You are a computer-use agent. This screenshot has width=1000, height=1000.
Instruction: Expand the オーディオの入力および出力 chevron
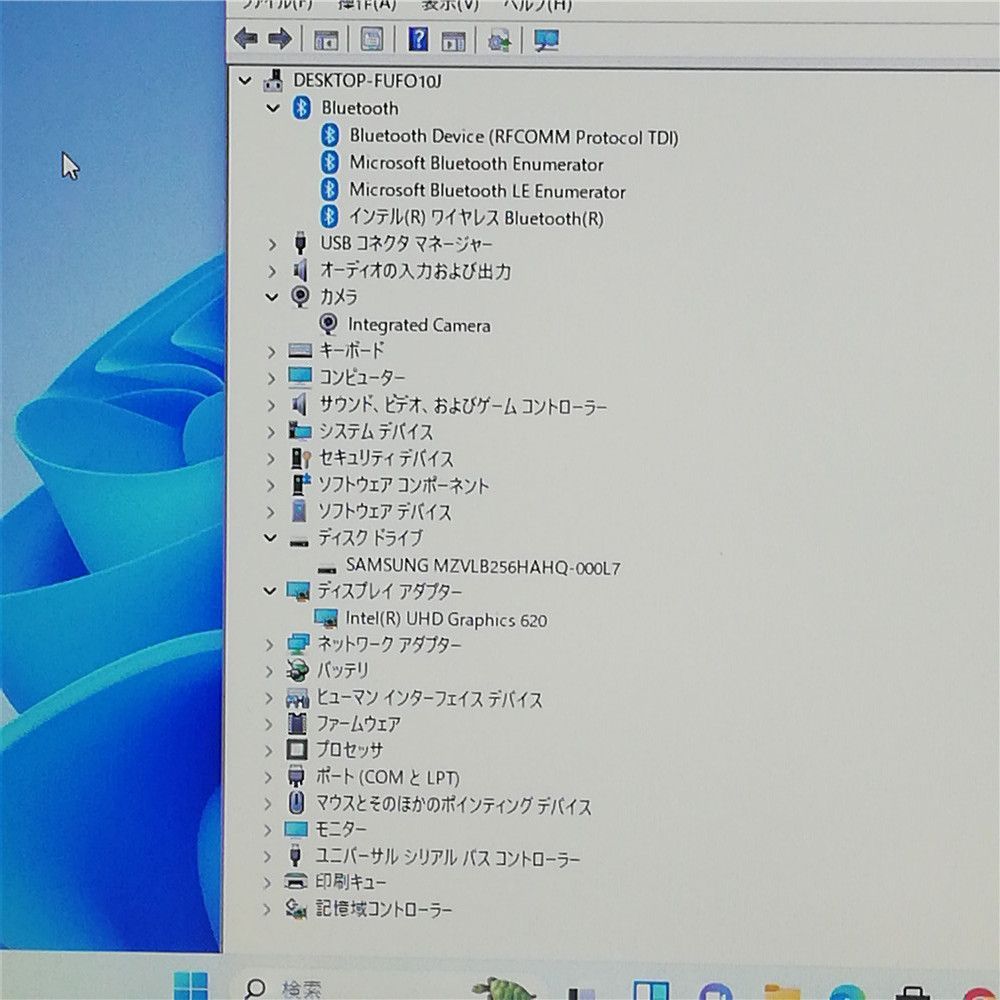272,271
